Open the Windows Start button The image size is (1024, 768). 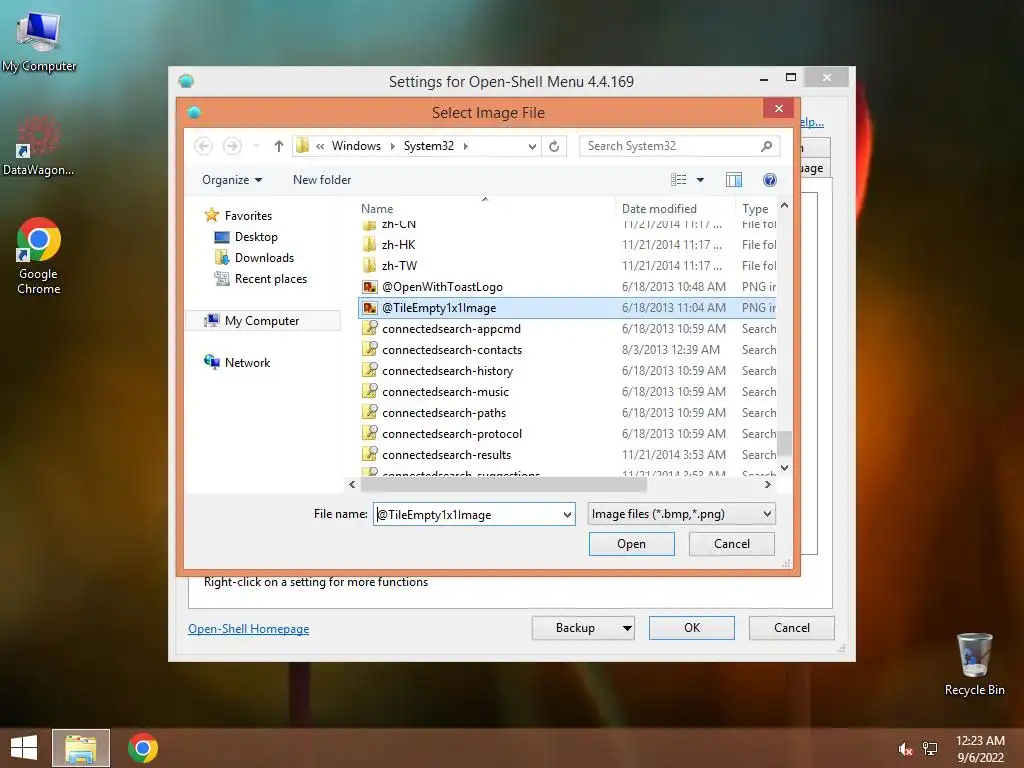pos(24,748)
